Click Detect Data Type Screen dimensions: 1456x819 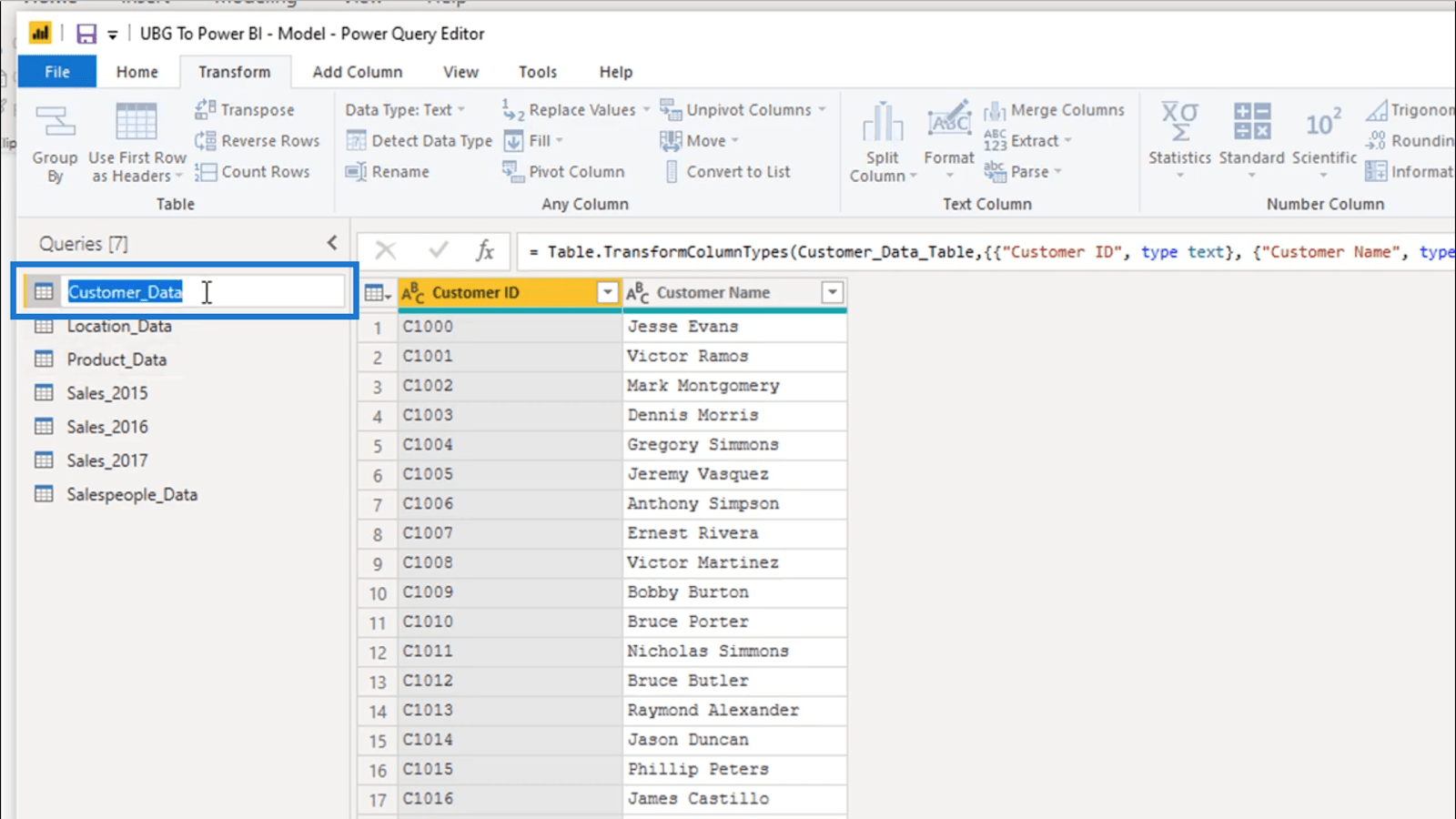click(420, 141)
